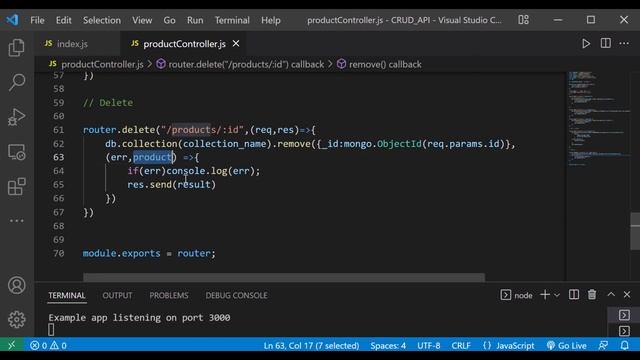Open Run and Debug view
This screenshot has height=360, width=640.
tap(16, 117)
